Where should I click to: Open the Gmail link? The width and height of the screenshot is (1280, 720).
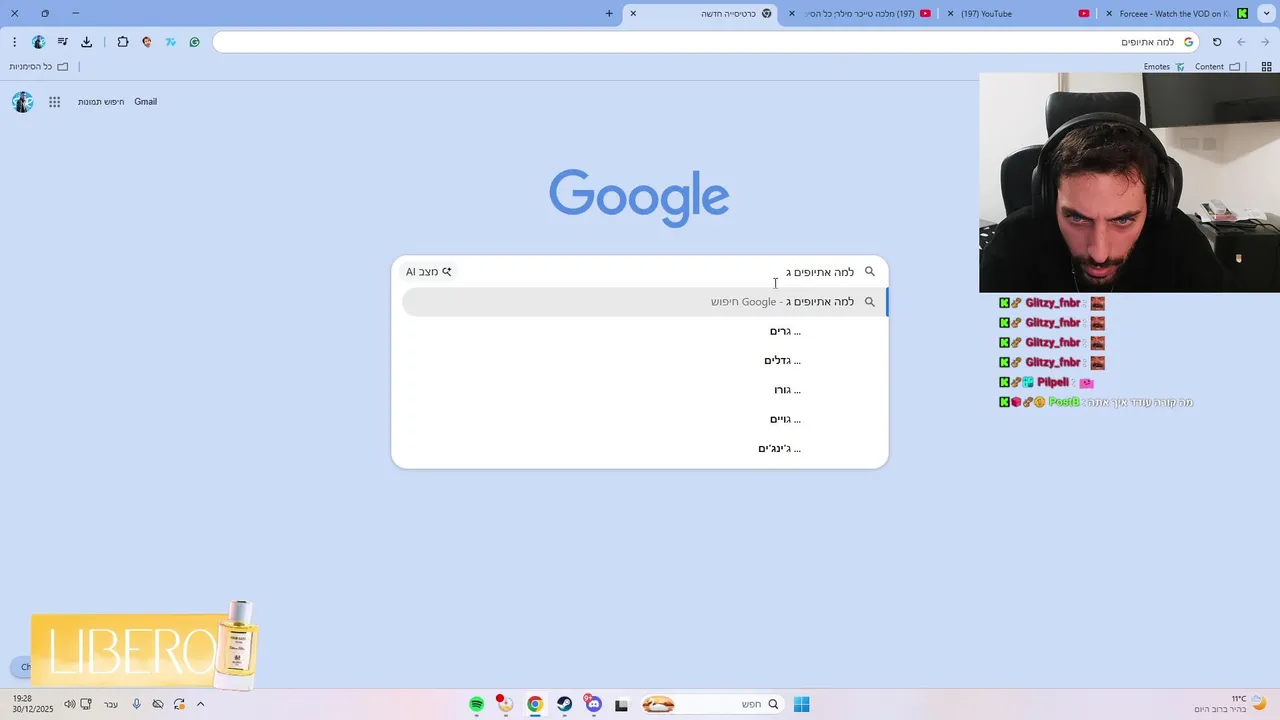pos(146,102)
